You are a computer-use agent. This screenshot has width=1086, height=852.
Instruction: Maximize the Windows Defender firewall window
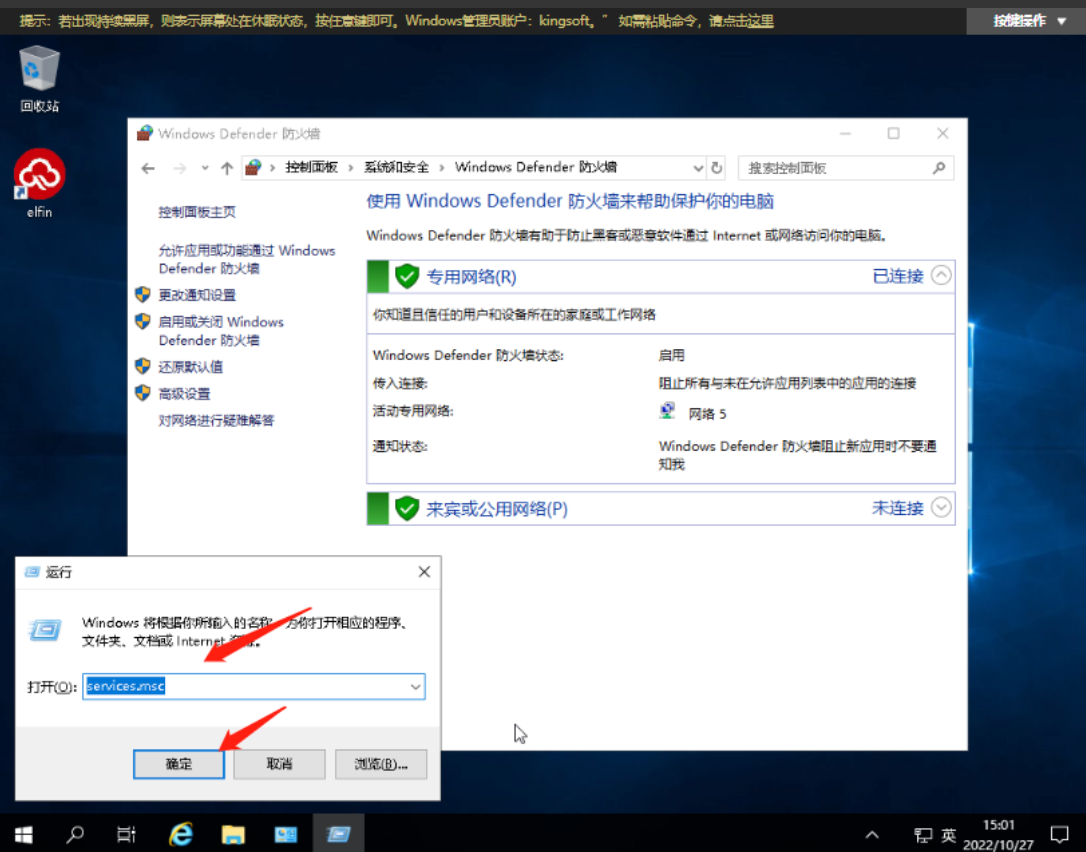tap(893, 133)
